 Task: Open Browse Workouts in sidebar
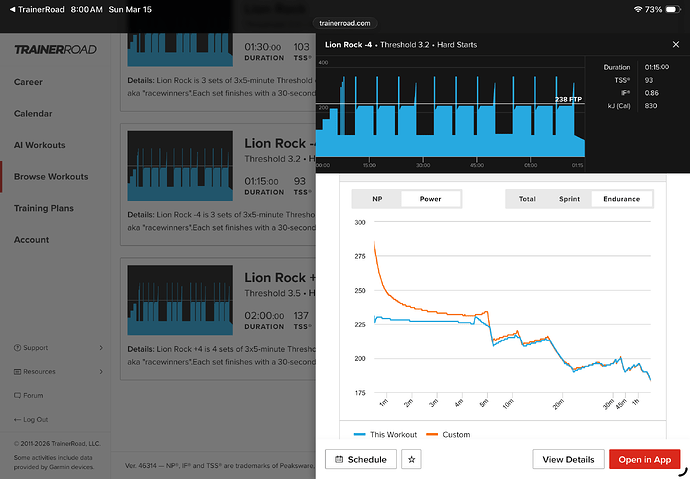(51, 176)
